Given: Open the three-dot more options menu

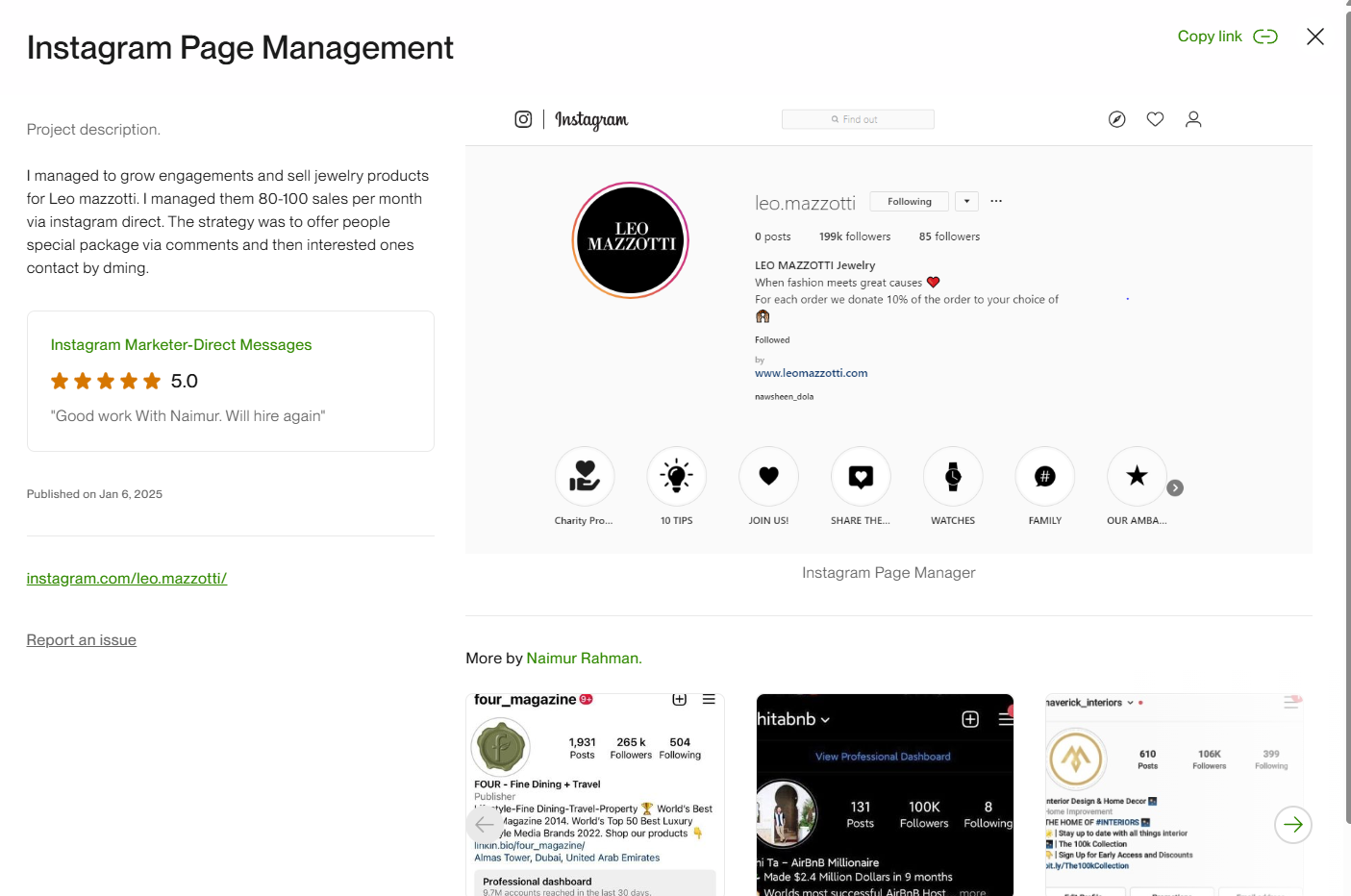Looking at the screenshot, I should pyautogui.click(x=996, y=201).
